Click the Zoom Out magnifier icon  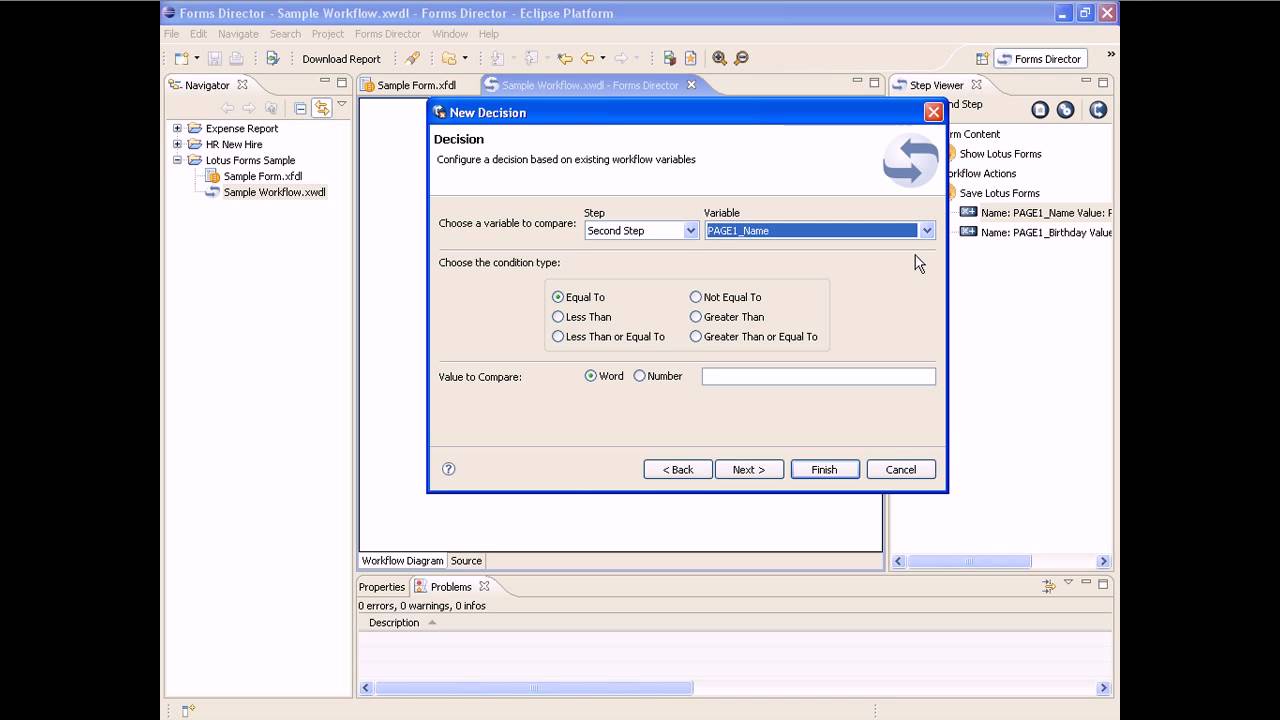click(x=741, y=59)
